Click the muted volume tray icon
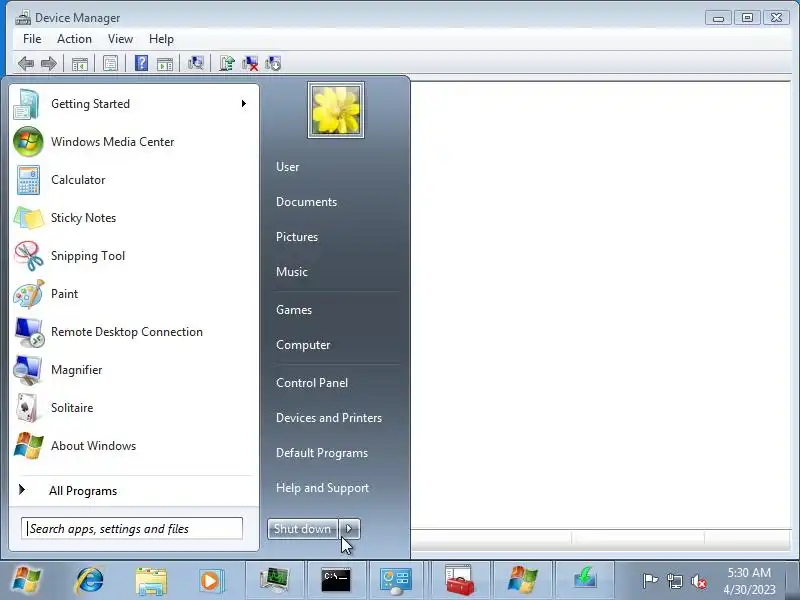 pyautogui.click(x=698, y=581)
